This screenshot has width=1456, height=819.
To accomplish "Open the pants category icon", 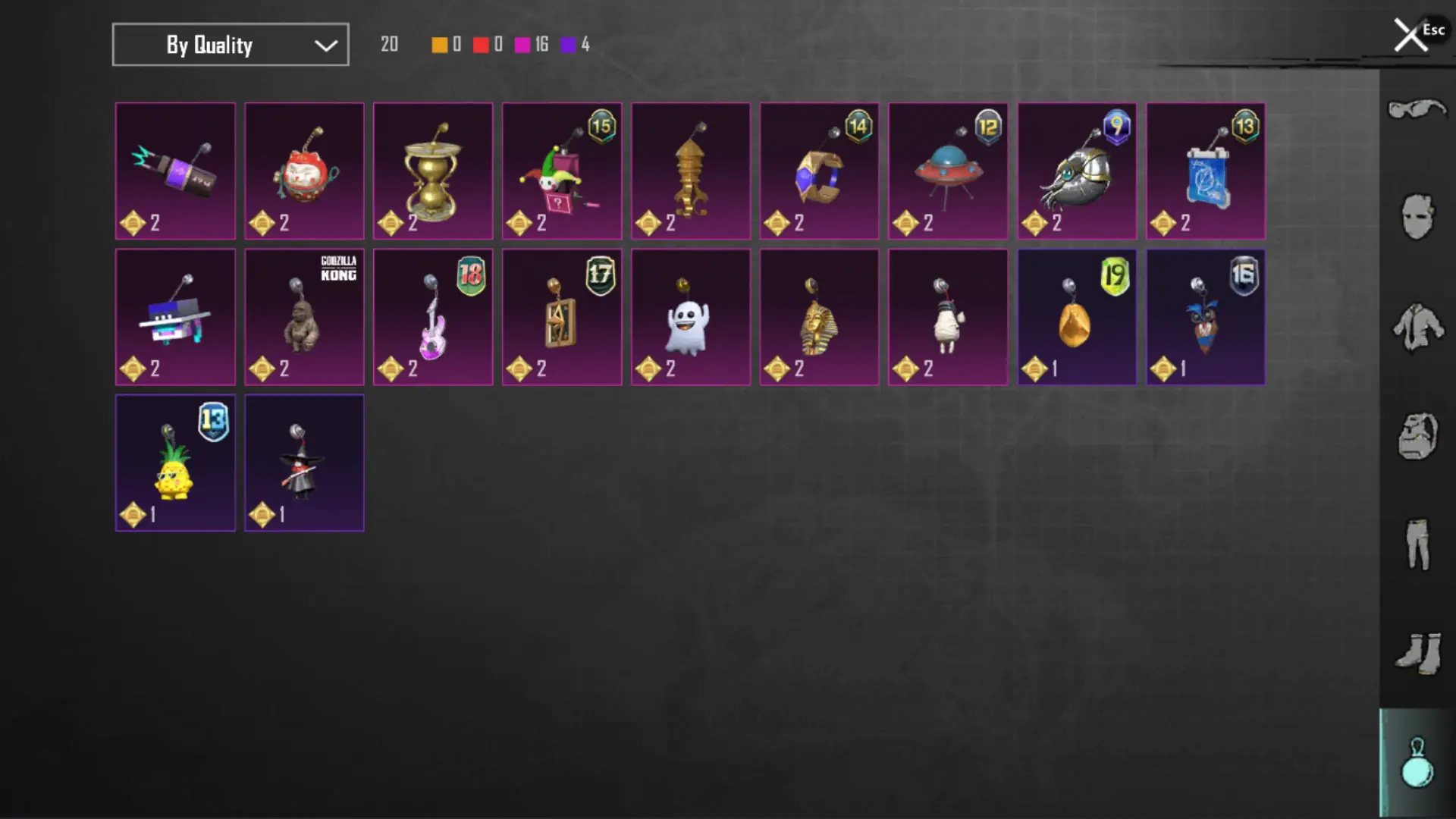I will pos(1417,544).
